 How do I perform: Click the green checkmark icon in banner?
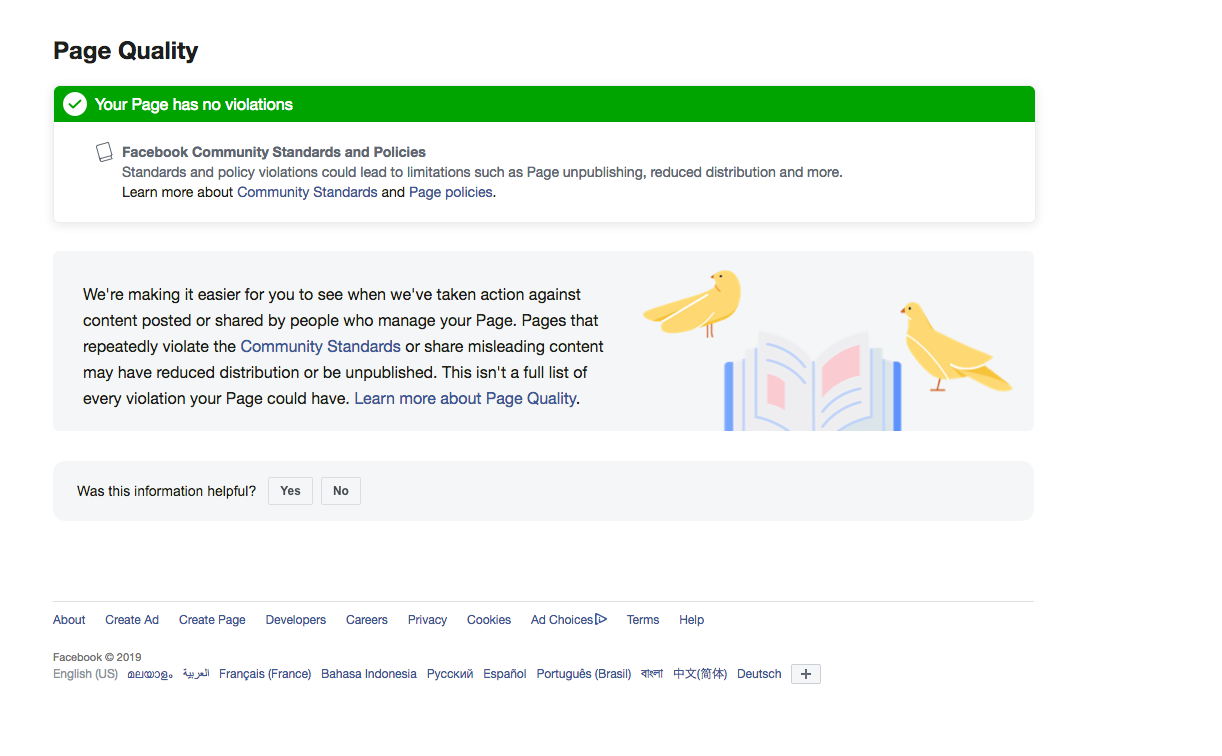click(x=75, y=104)
